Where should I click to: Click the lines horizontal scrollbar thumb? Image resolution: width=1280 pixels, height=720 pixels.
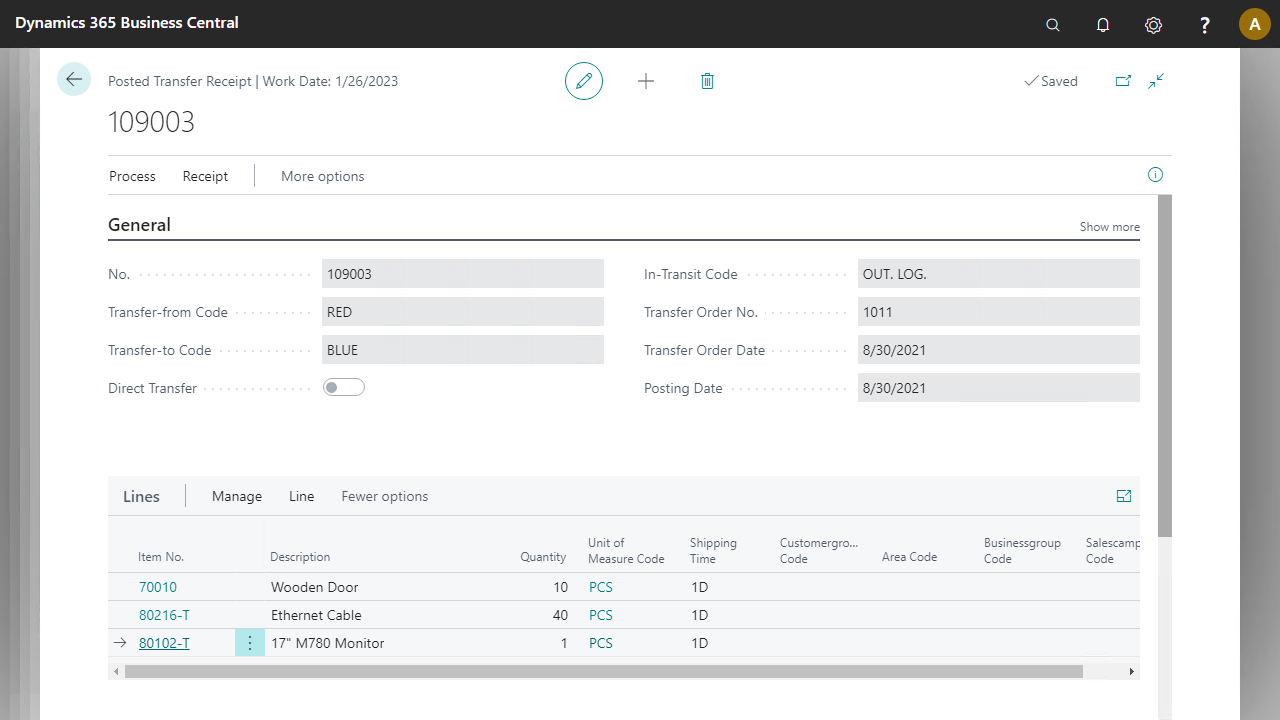pyautogui.click(x=603, y=672)
